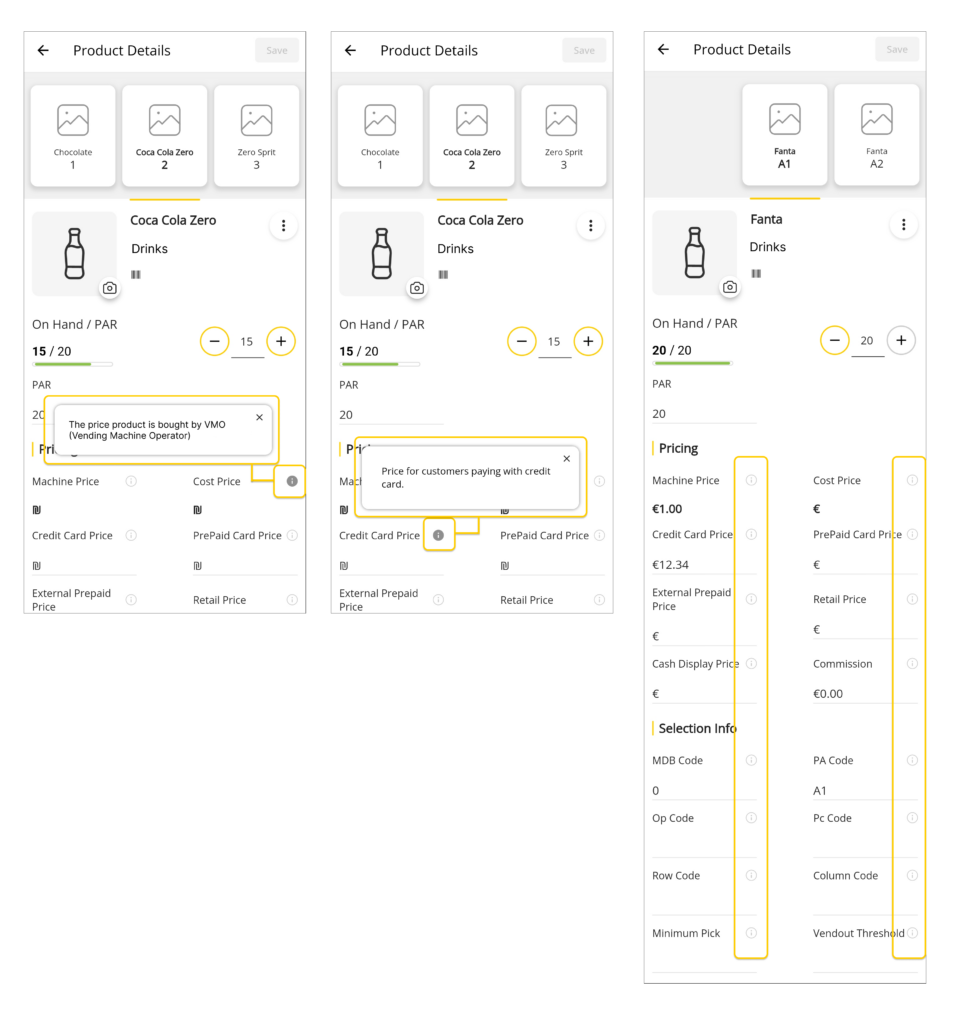The image size is (963, 1024).
Task: Show info for Row Code
Action: click(x=751, y=875)
